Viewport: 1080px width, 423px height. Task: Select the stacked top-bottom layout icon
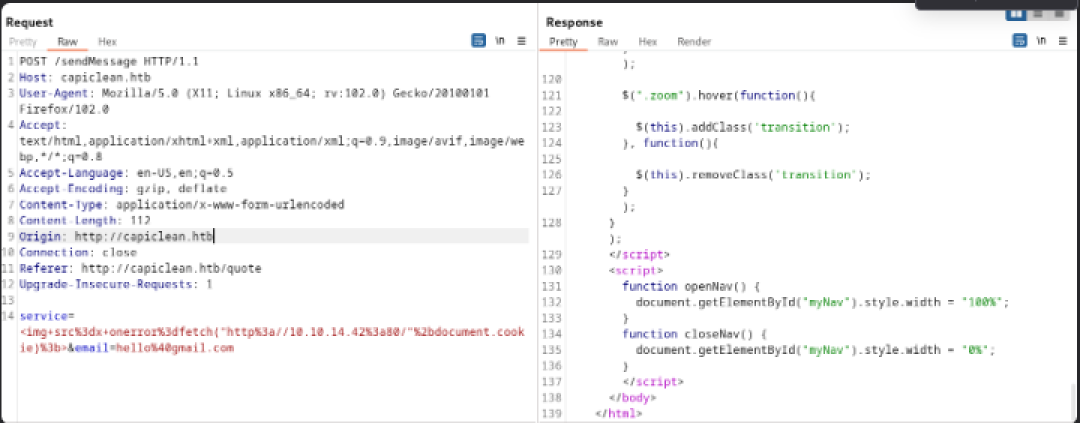click(x=1039, y=13)
